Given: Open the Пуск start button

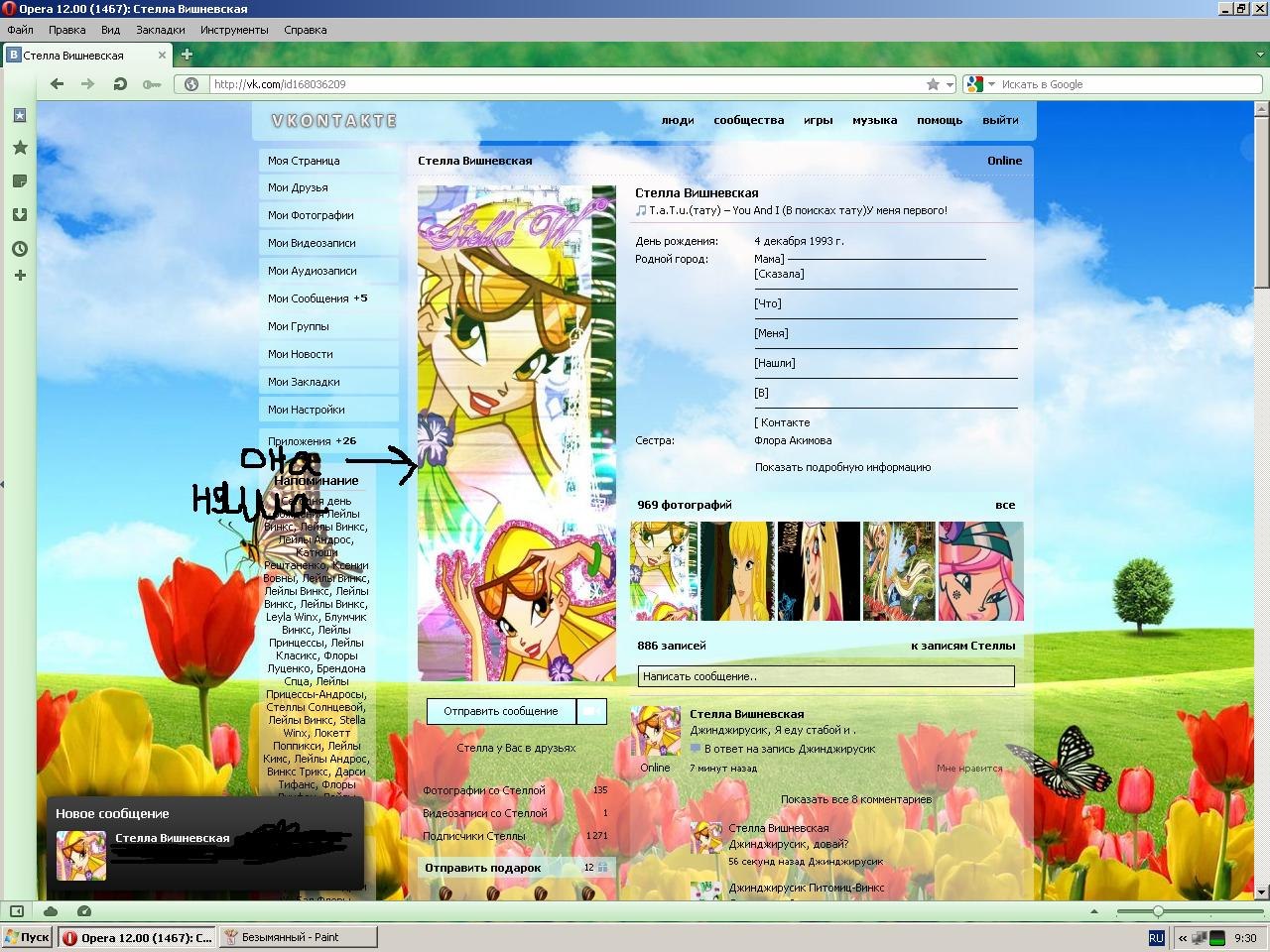Looking at the screenshot, I should [x=27, y=937].
